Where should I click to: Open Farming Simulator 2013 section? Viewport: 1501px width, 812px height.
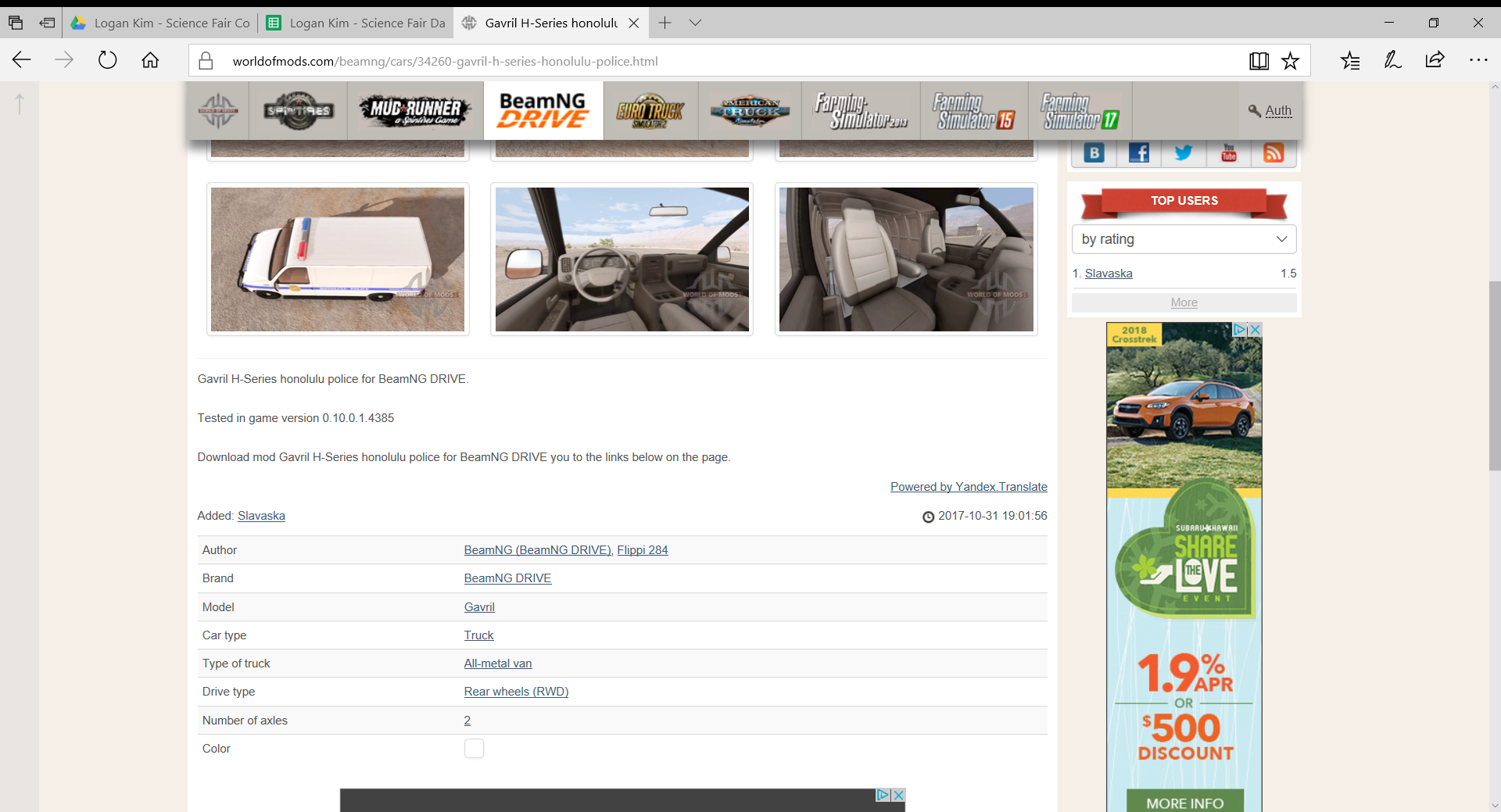point(861,111)
